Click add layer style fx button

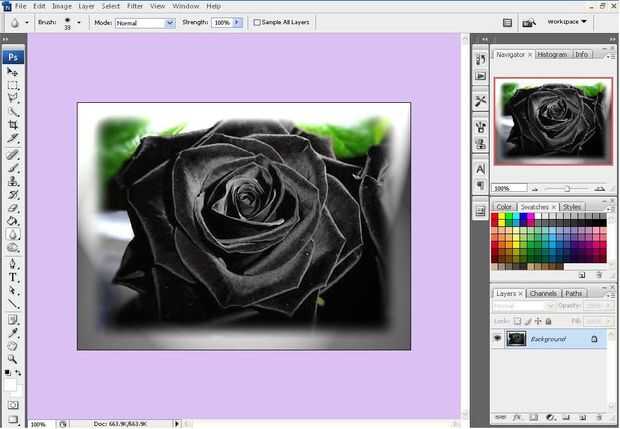517,418
